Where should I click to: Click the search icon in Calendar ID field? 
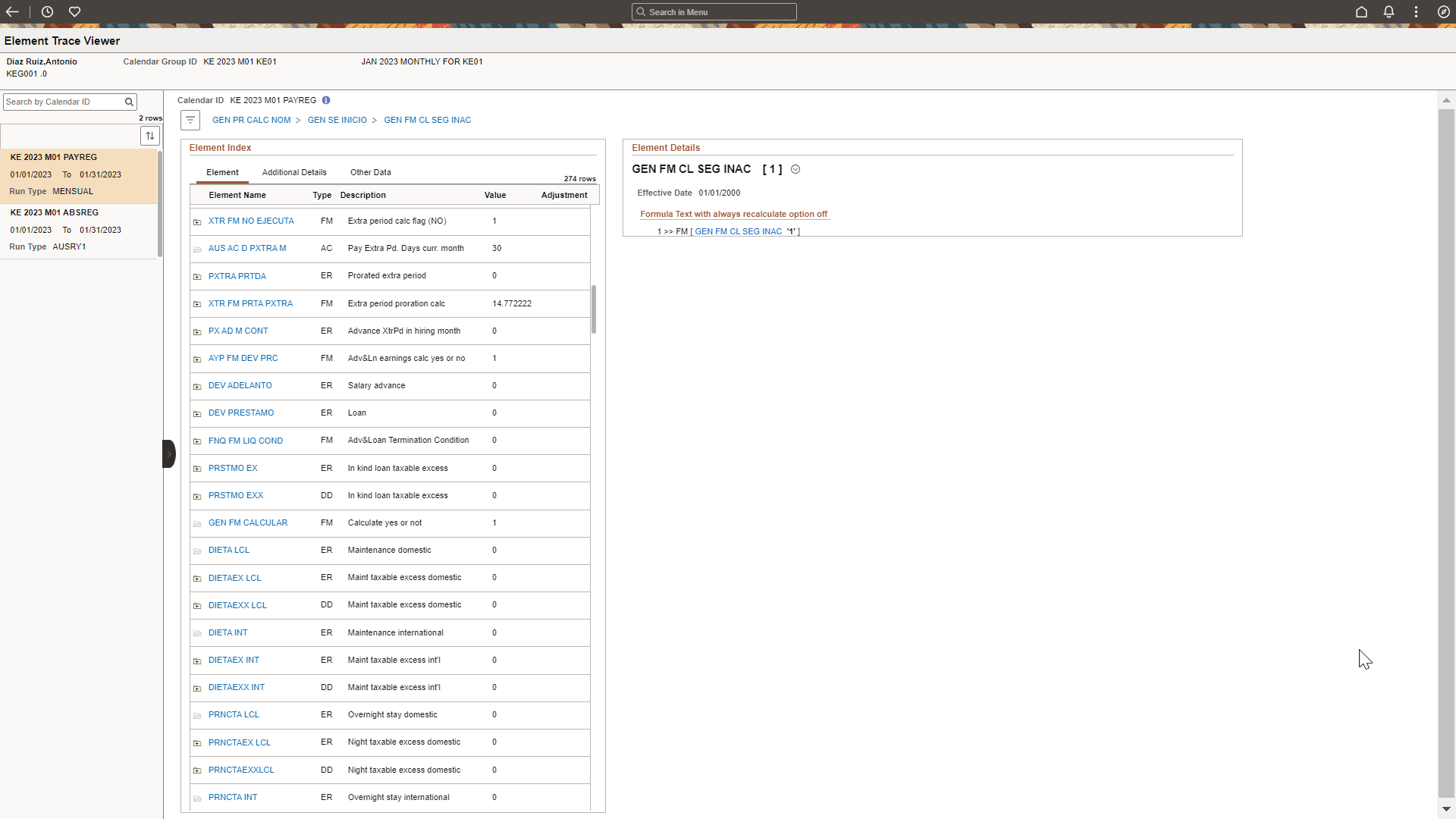coord(128,101)
